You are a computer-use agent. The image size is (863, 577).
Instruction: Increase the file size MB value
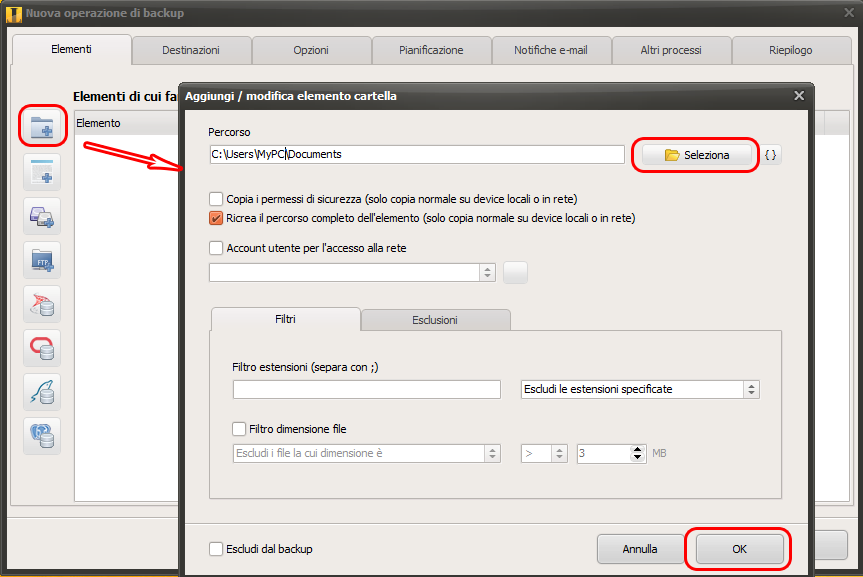pos(637,449)
